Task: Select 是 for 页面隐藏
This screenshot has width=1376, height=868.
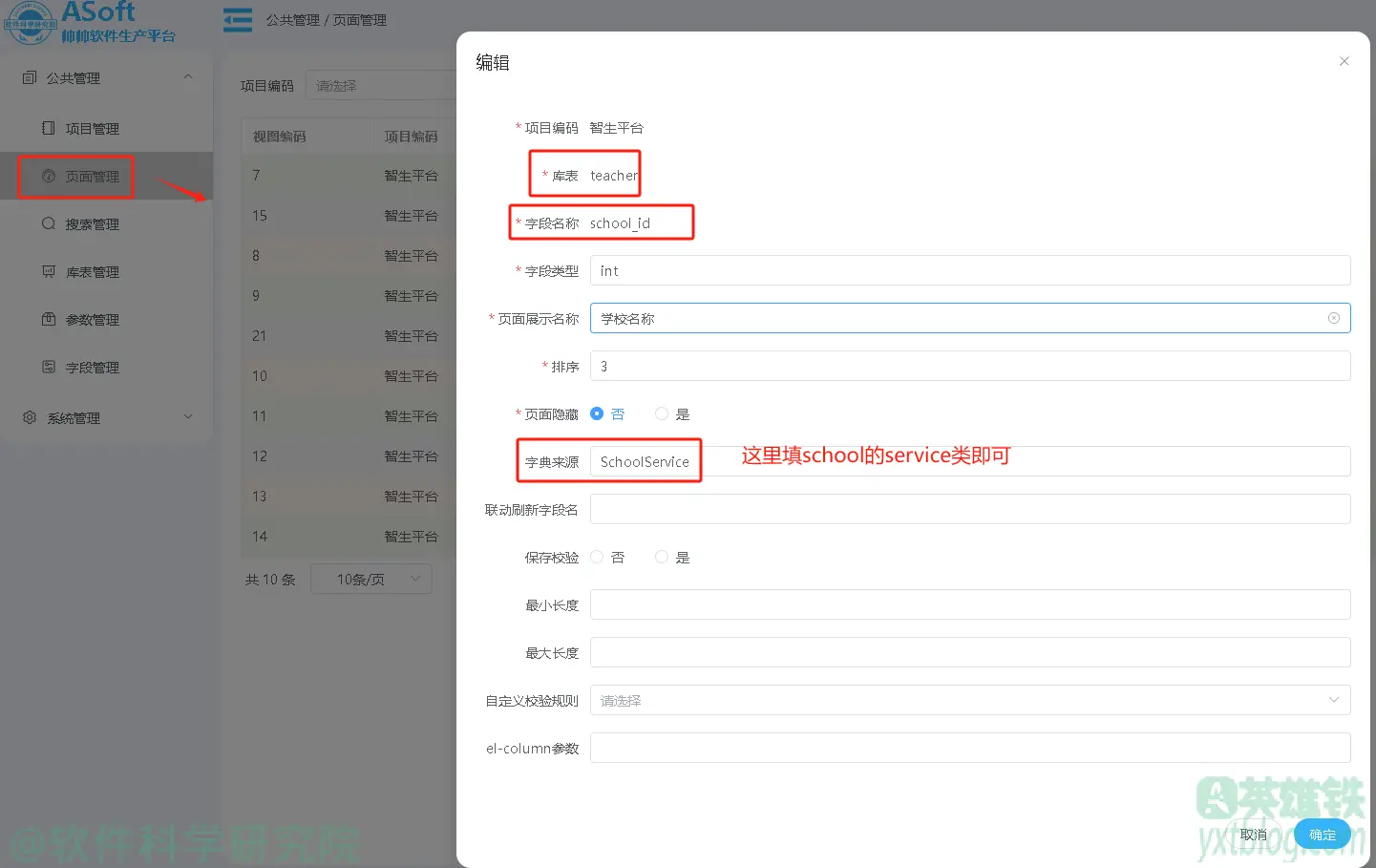Action: coord(662,413)
